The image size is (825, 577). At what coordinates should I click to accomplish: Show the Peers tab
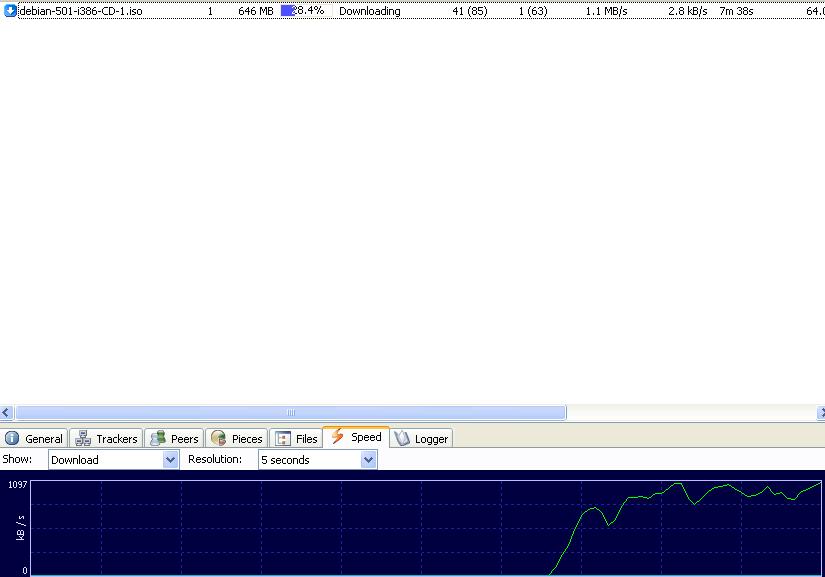pyautogui.click(x=174, y=439)
